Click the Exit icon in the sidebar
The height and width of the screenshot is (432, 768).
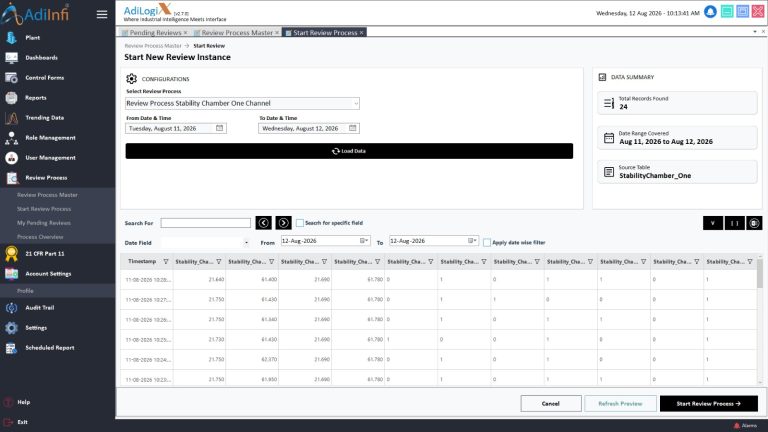[8, 422]
